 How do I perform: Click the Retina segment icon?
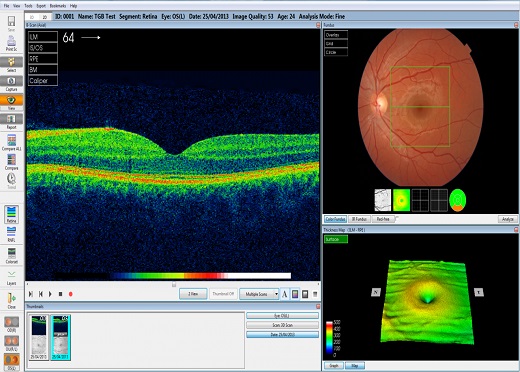pyautogui.click(x=11, y=214)
